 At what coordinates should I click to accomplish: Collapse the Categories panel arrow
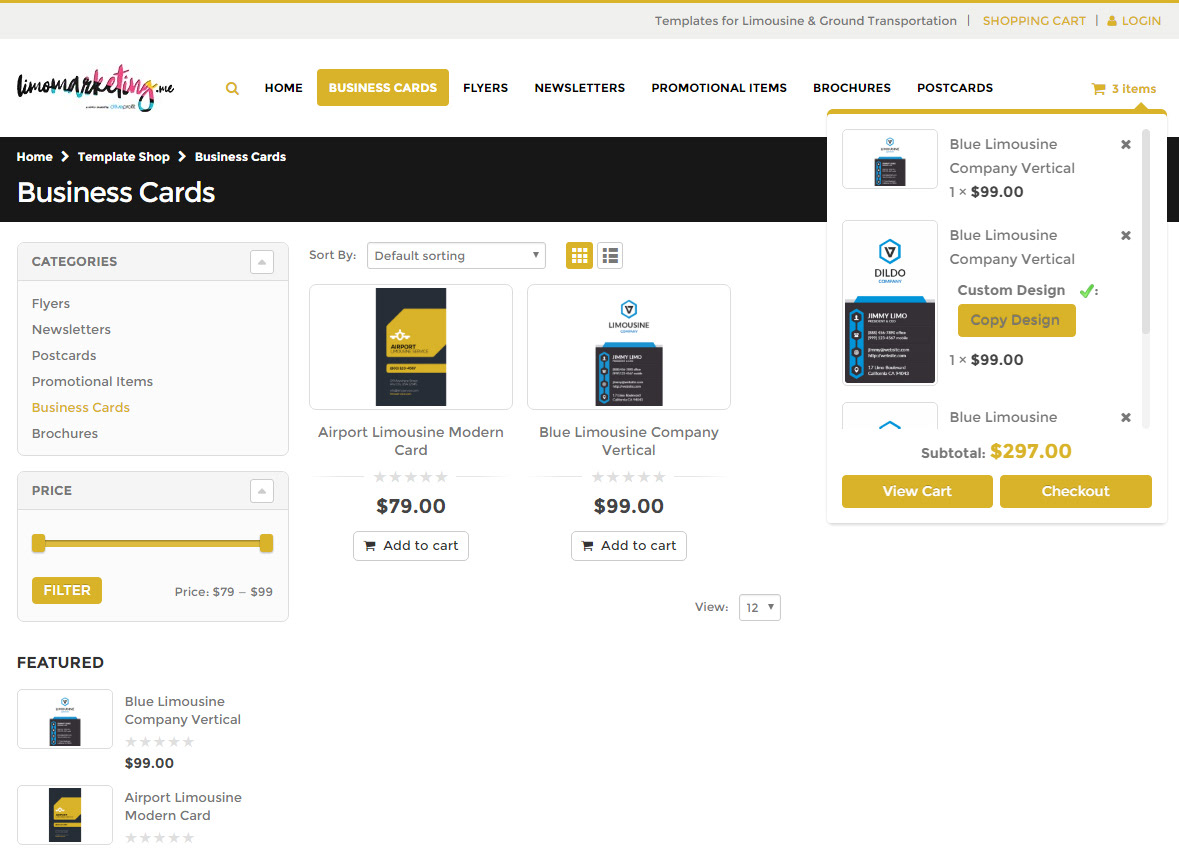point(262,262)
